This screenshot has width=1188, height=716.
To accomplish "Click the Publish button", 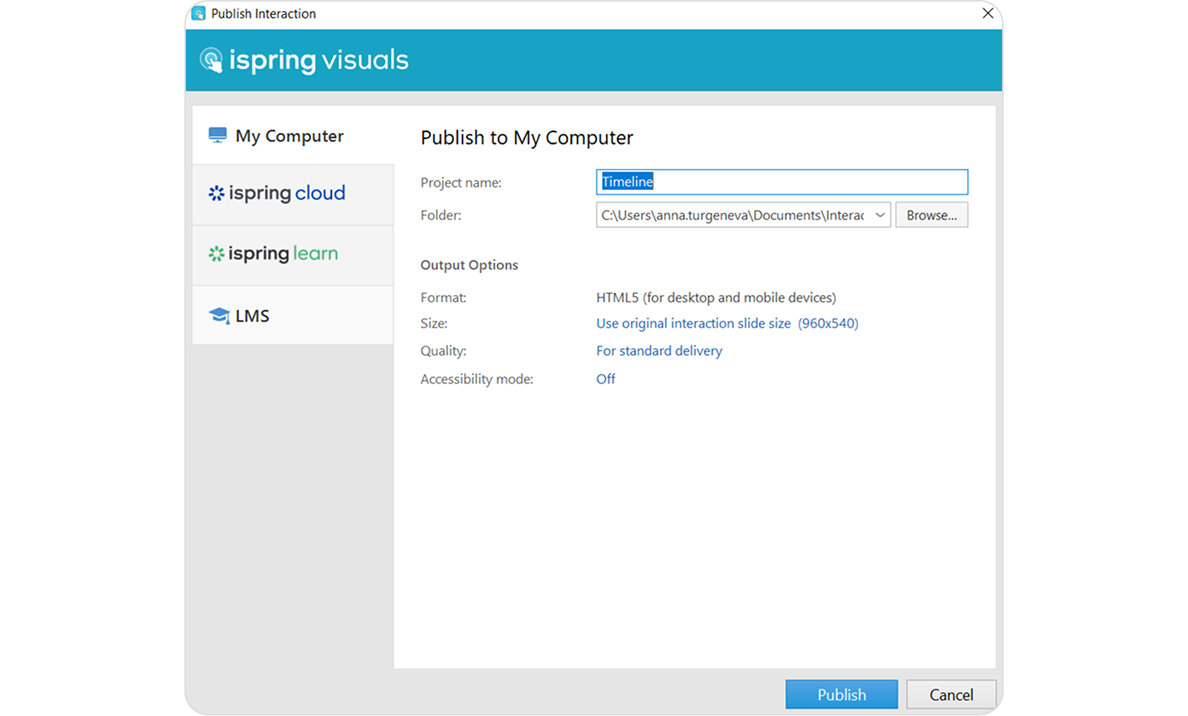I will pos(842,694).
